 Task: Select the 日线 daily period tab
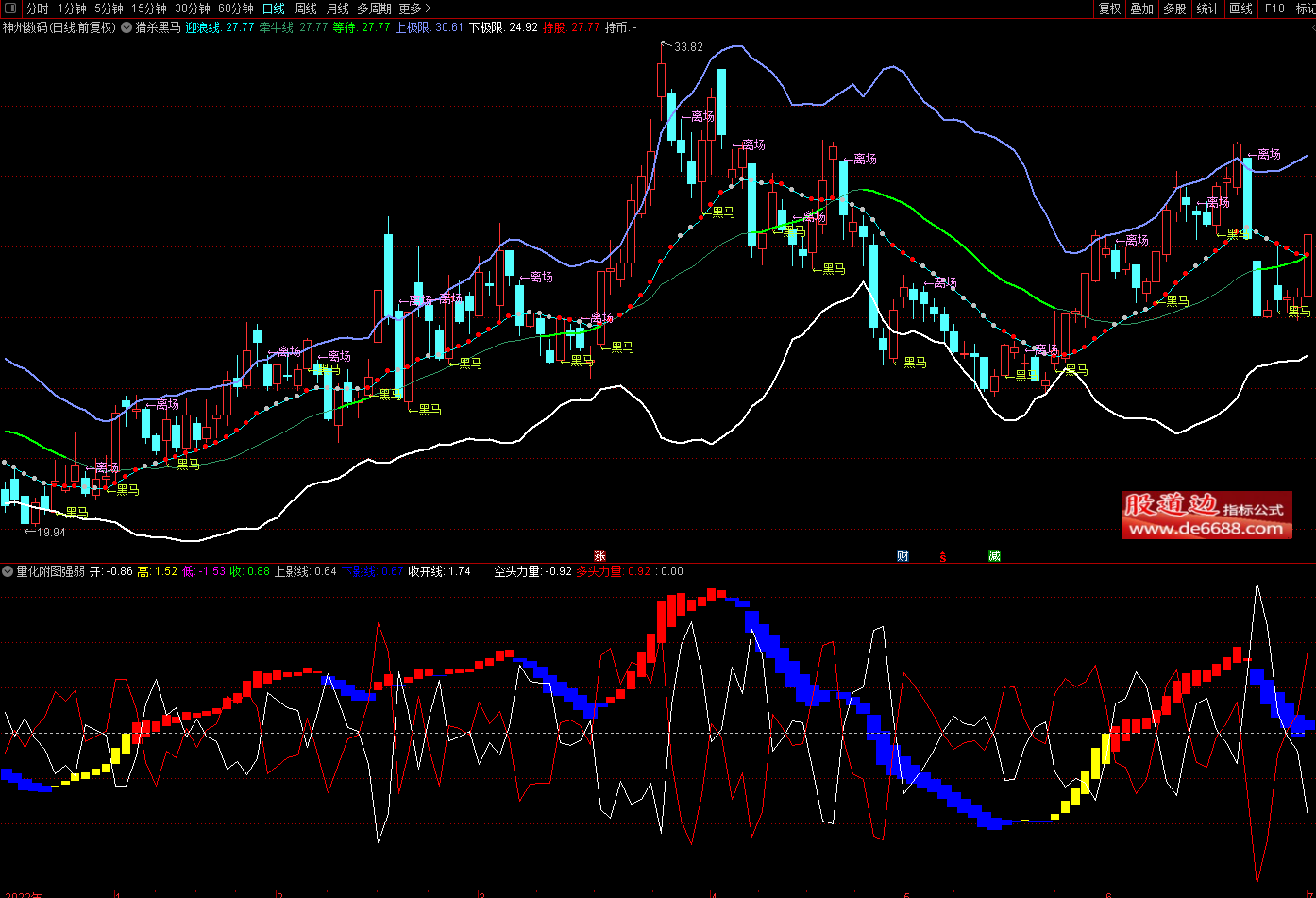[274, 8]
